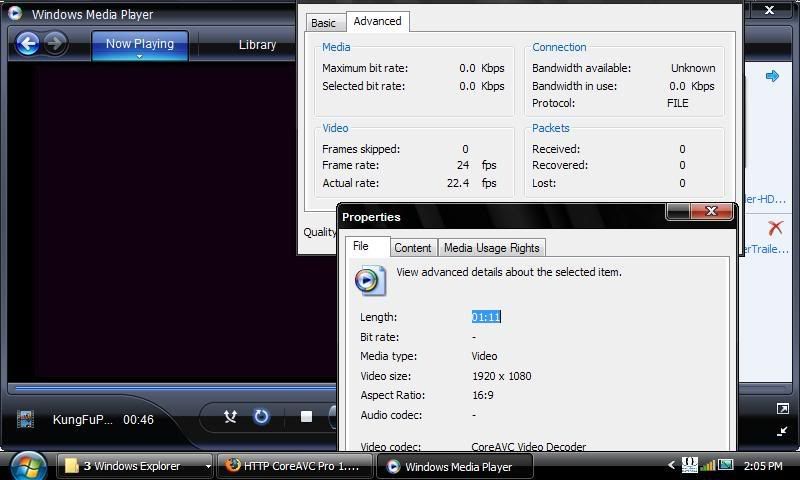Image resolution: width=800 pixels, height=480 pixels.
Task: Switch player to full-screen view
Action: pos(782,409)
